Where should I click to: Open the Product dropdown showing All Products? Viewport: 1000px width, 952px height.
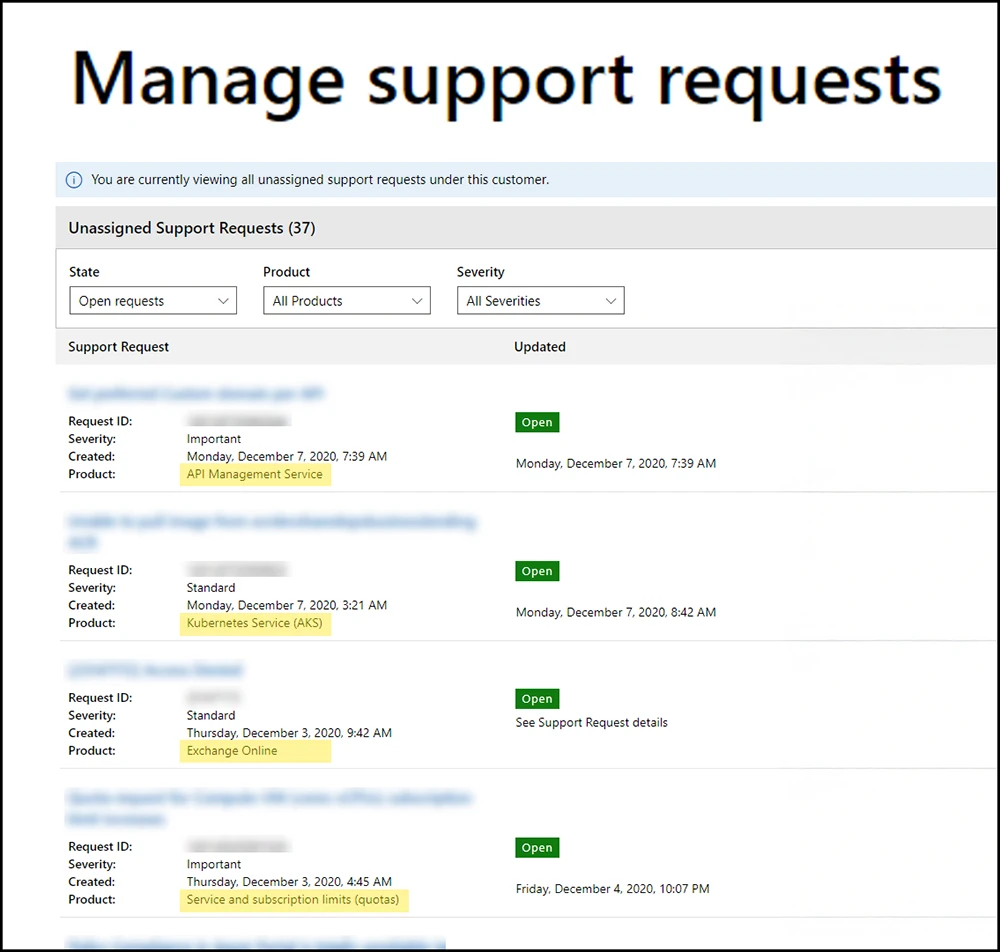(x=347, y=300)
